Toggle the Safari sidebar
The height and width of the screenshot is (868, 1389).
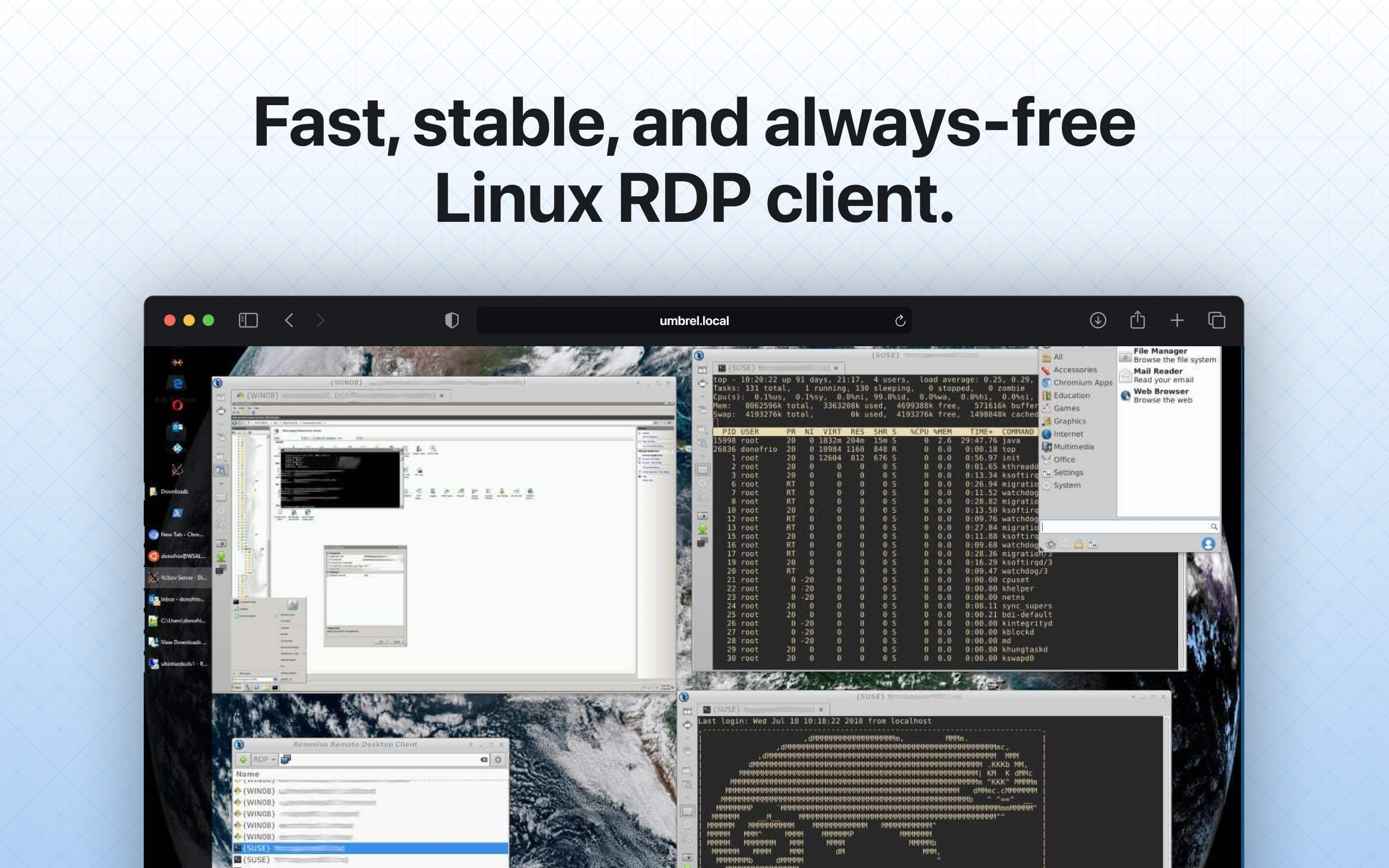pyautogui.click(x=248, y=320)
